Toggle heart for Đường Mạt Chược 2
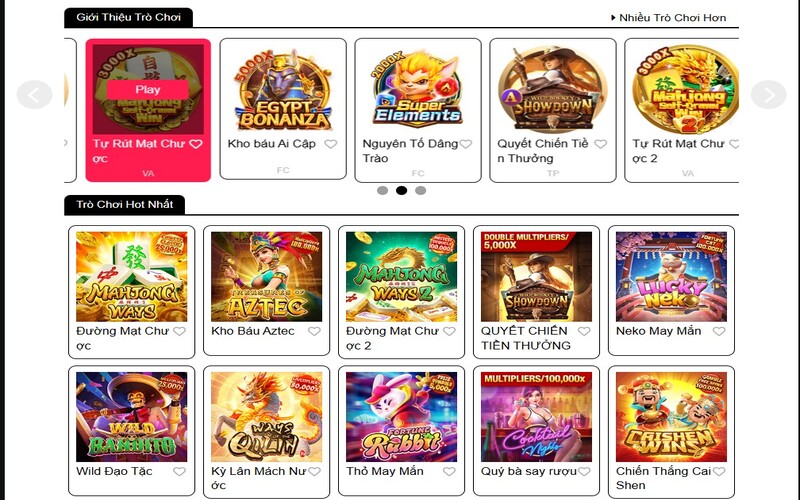The image size is (800, 500). (x=449, y=331)
